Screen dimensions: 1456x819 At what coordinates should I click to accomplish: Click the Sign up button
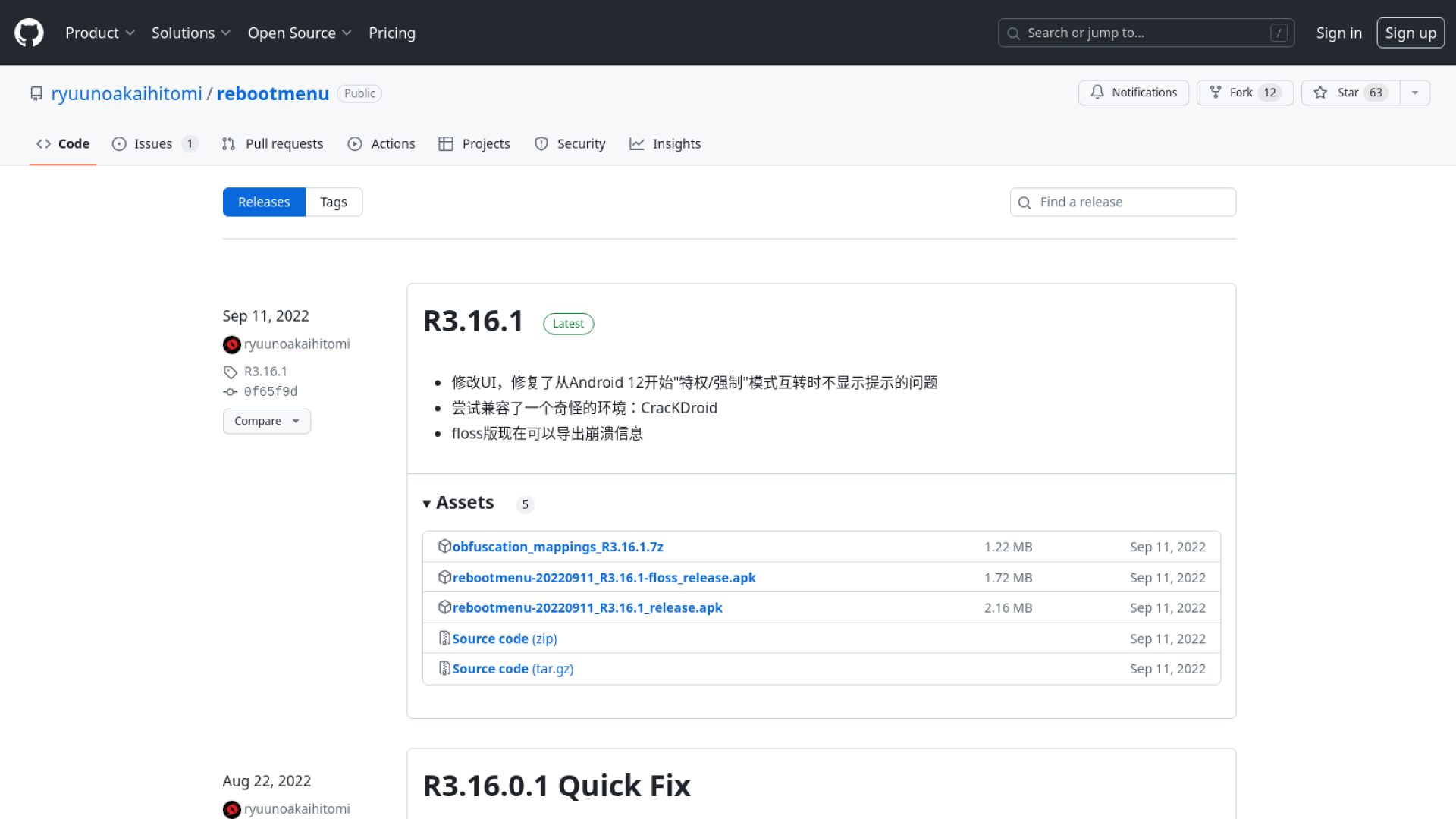[x=1410, y=33]
